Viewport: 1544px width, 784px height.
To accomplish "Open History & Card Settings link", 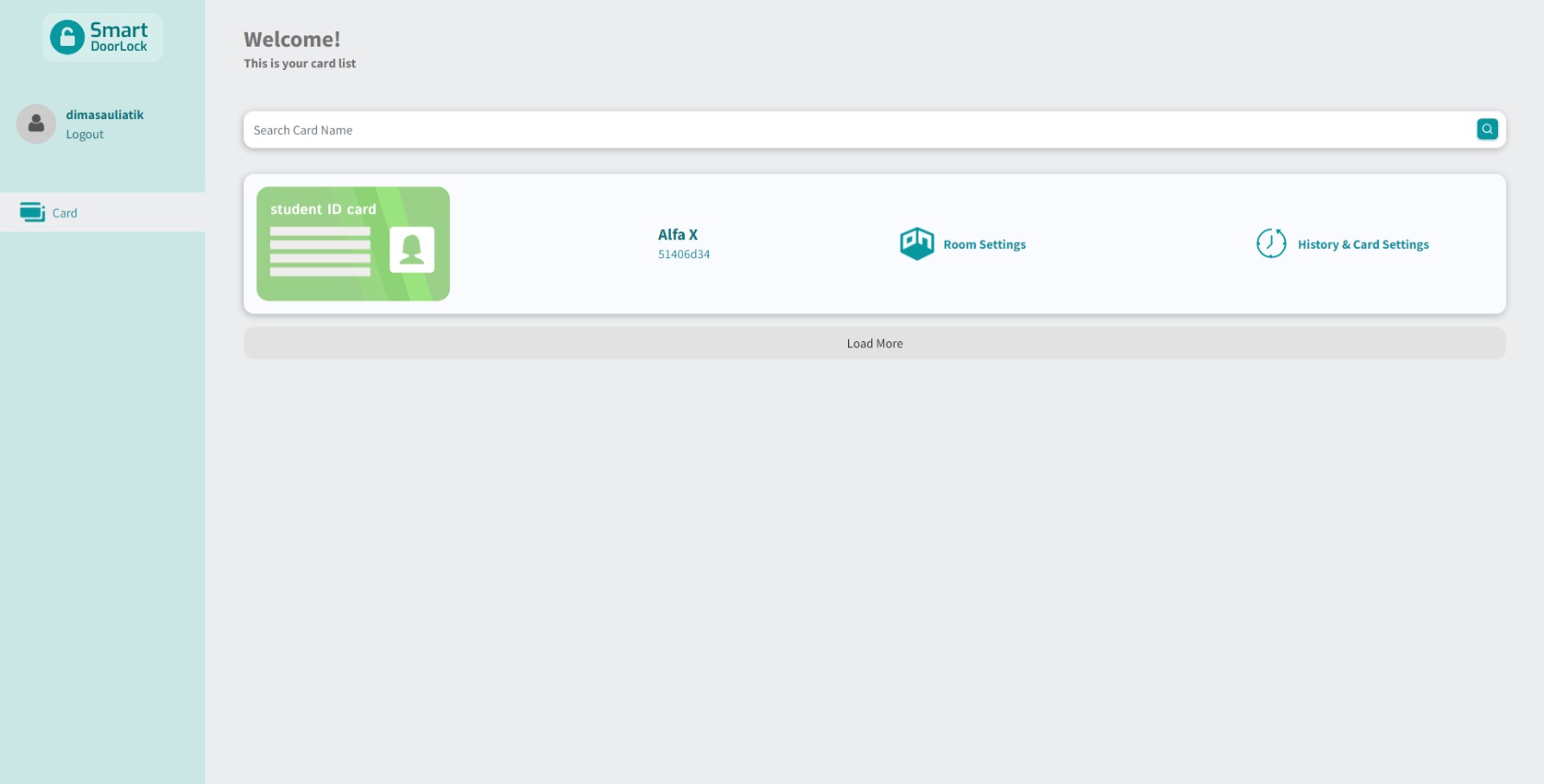I will coord(1363,244).
